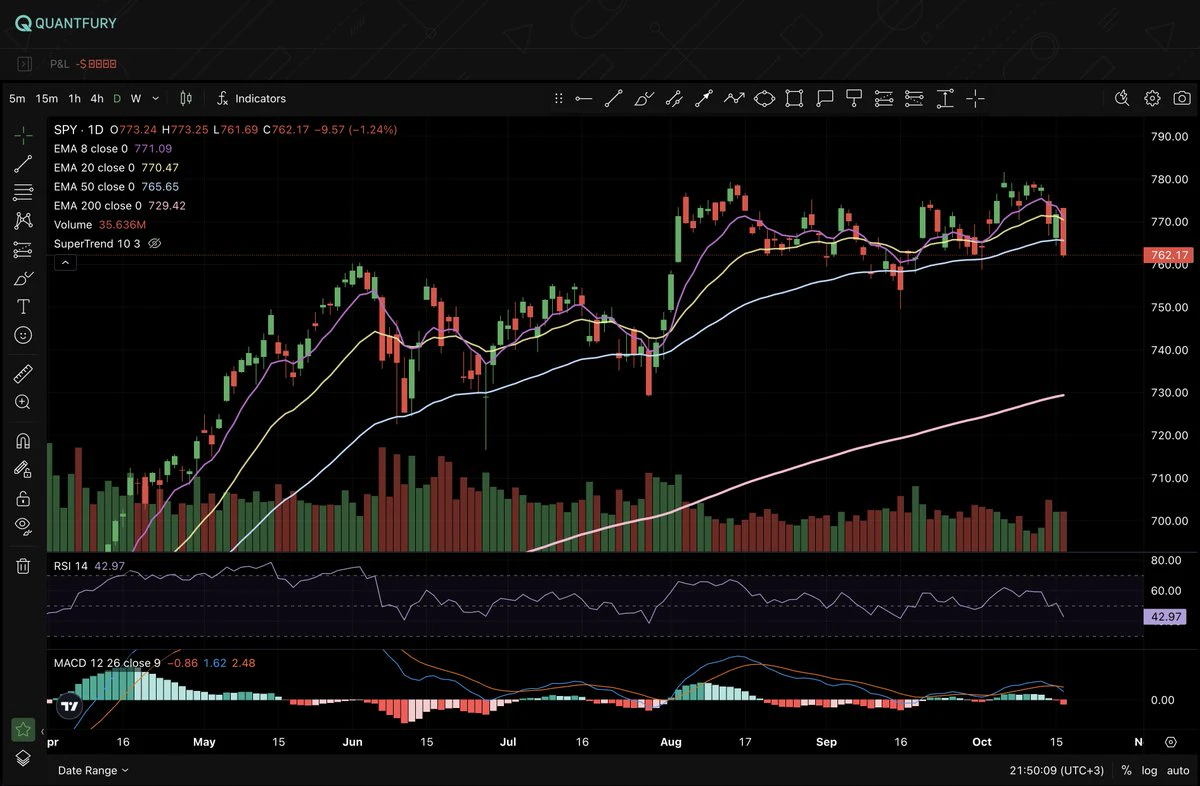
Task: Open the emoji icons tool
Action: (x=23, y=335)
